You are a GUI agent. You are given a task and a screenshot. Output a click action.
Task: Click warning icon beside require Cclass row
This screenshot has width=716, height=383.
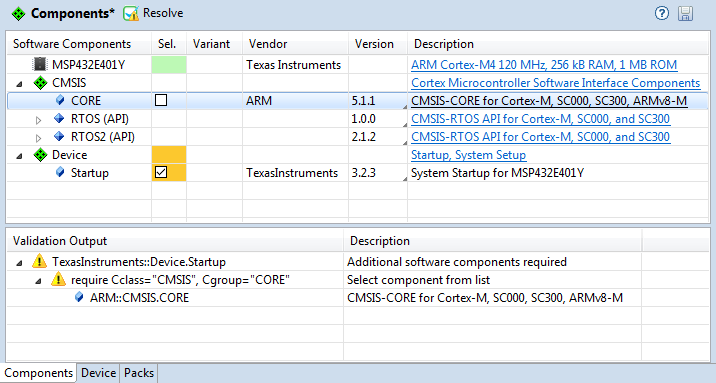tap(58, 279)
